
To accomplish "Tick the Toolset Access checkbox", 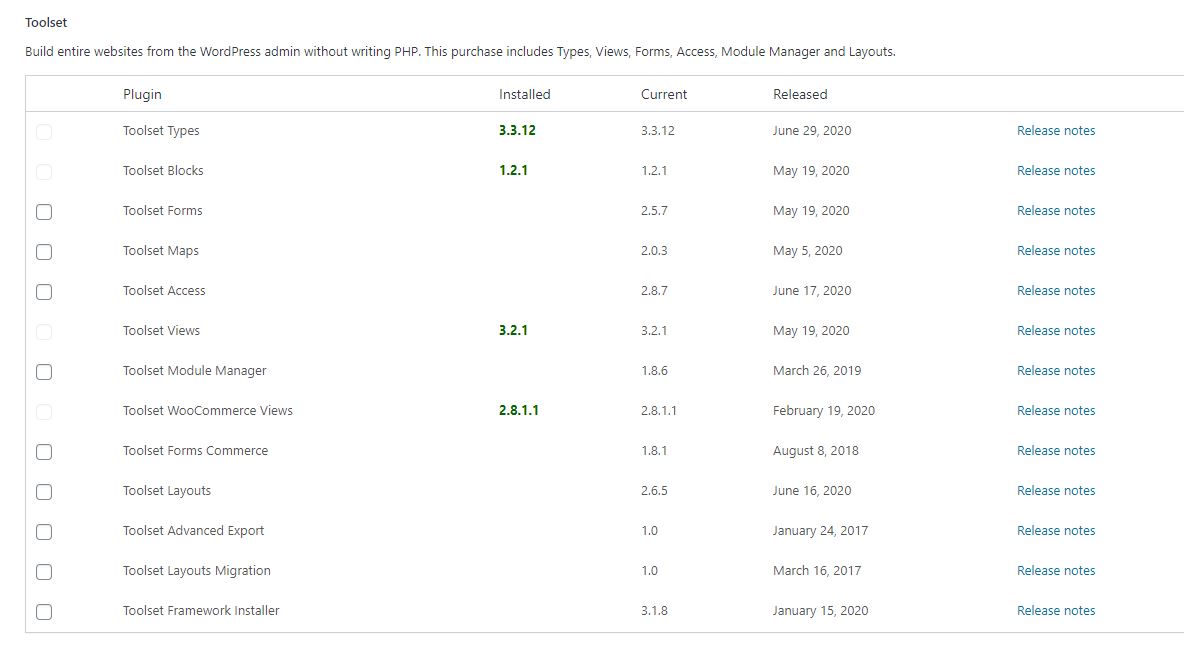I will (x=44, y=292).
